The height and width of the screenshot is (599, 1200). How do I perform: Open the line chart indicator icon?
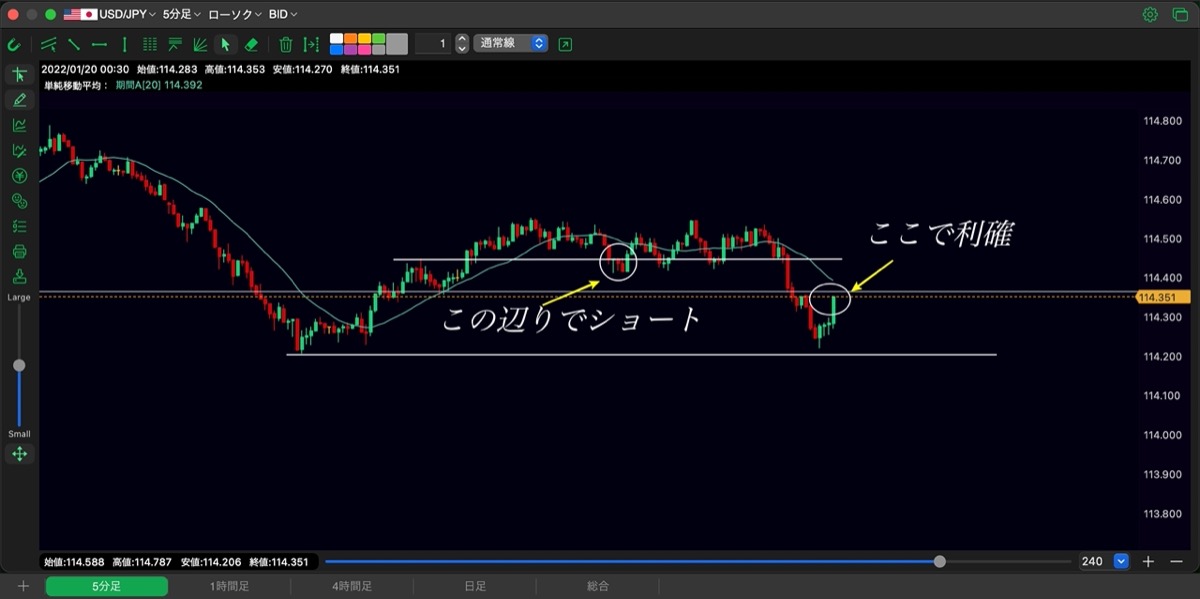[19, 125]
